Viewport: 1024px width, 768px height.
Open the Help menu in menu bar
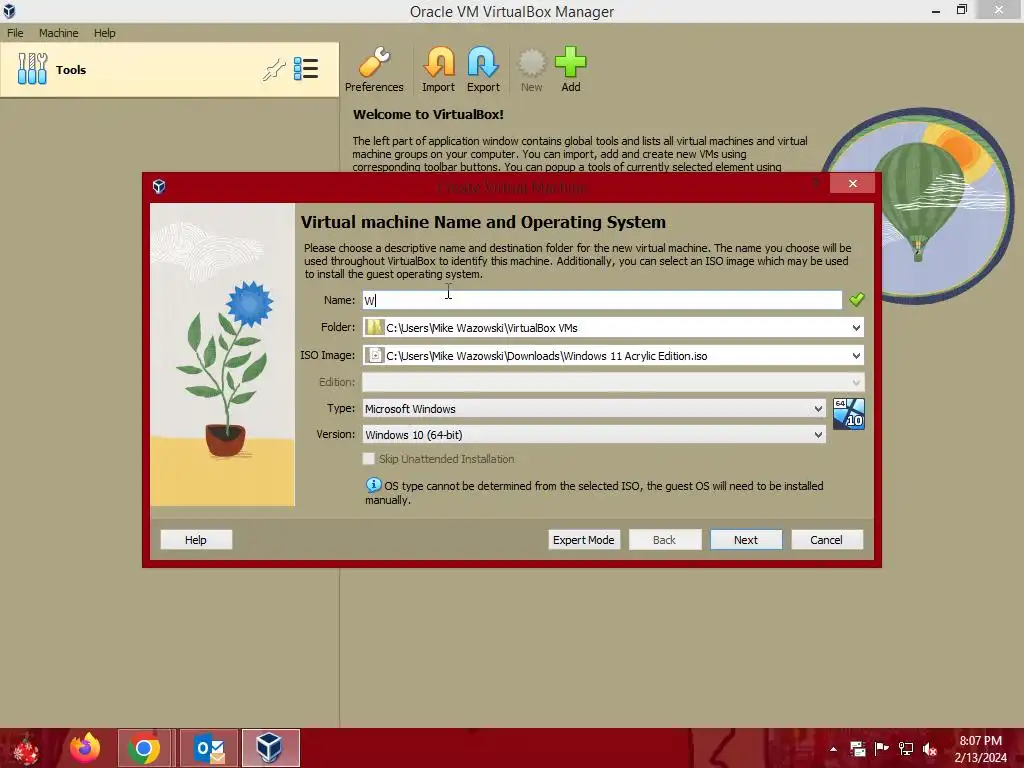[x=104, y=33]
